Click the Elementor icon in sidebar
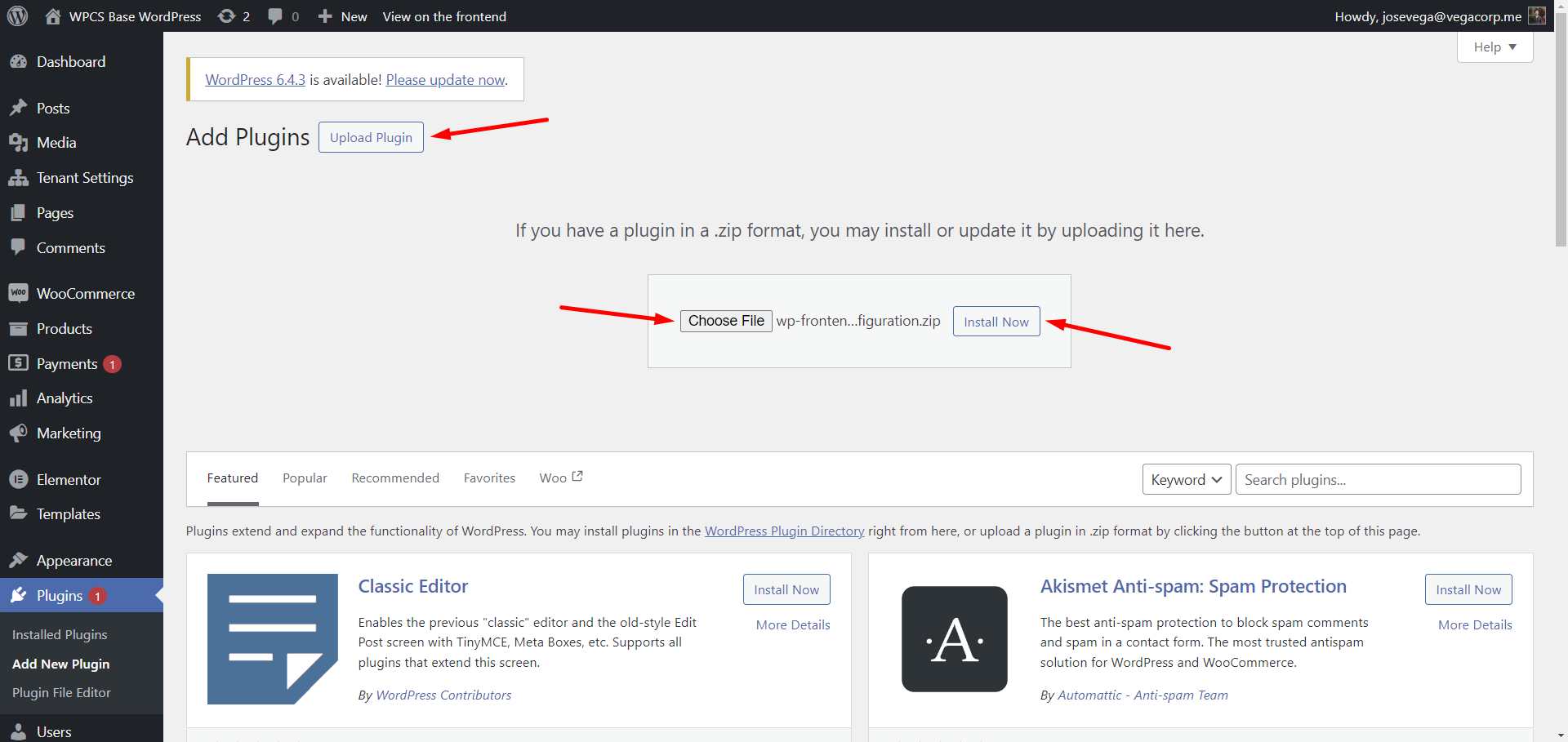Viewport: 1568px width, 742px height. click(x=18, y=480)
